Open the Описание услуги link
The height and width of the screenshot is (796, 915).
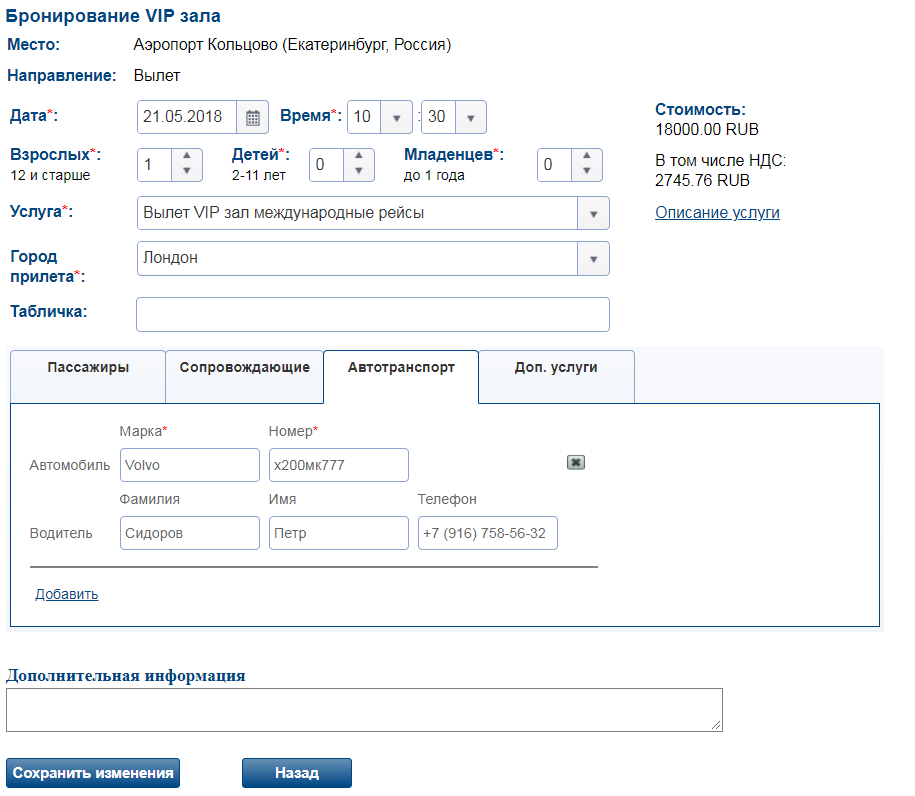[x=717, y=213]
